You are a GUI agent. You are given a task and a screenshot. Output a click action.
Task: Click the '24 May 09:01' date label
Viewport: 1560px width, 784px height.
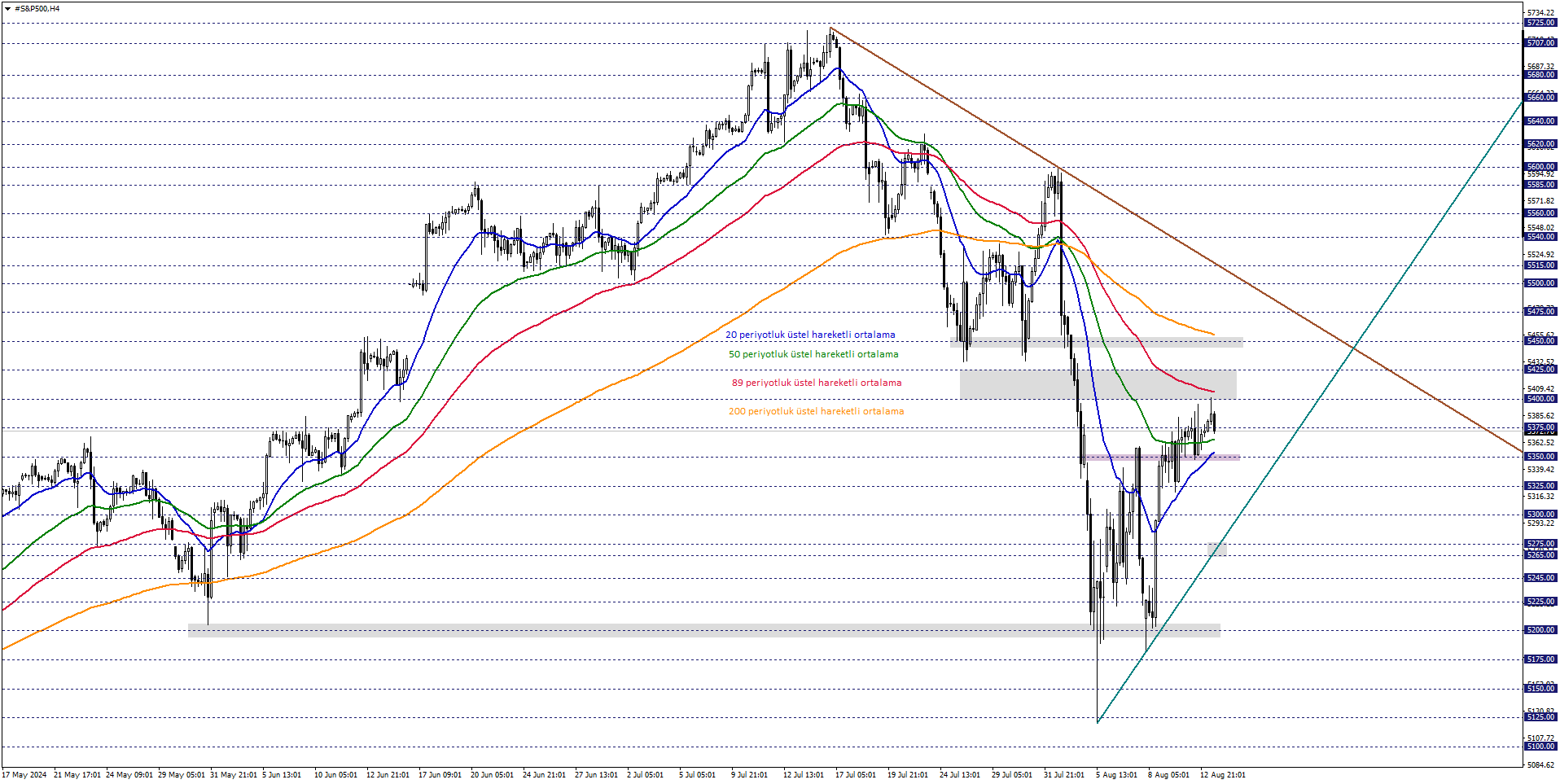pos(129,775)
